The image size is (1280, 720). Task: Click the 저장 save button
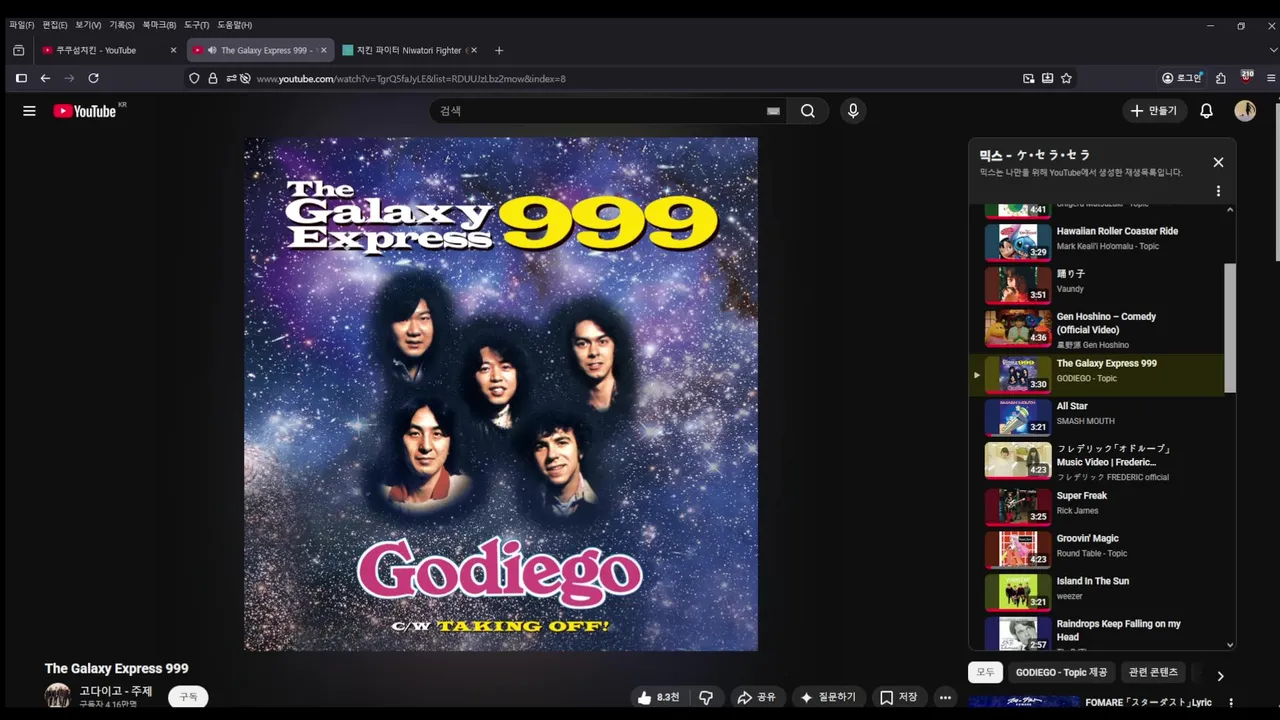pyautogui.click(x=897, y=697)
